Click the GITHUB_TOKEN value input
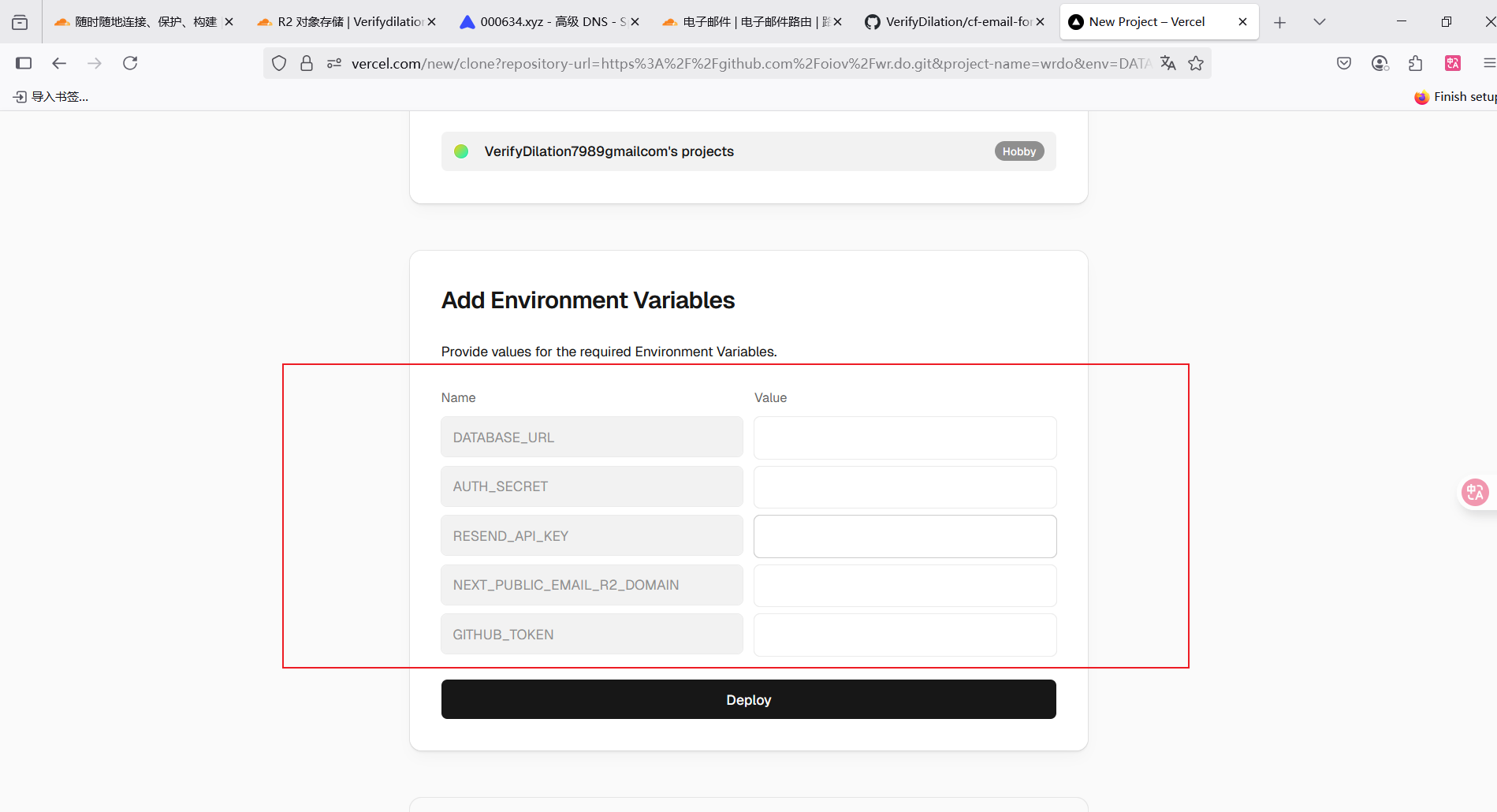The width and height of the screenshot is (1497, 812). coord(905,635)
